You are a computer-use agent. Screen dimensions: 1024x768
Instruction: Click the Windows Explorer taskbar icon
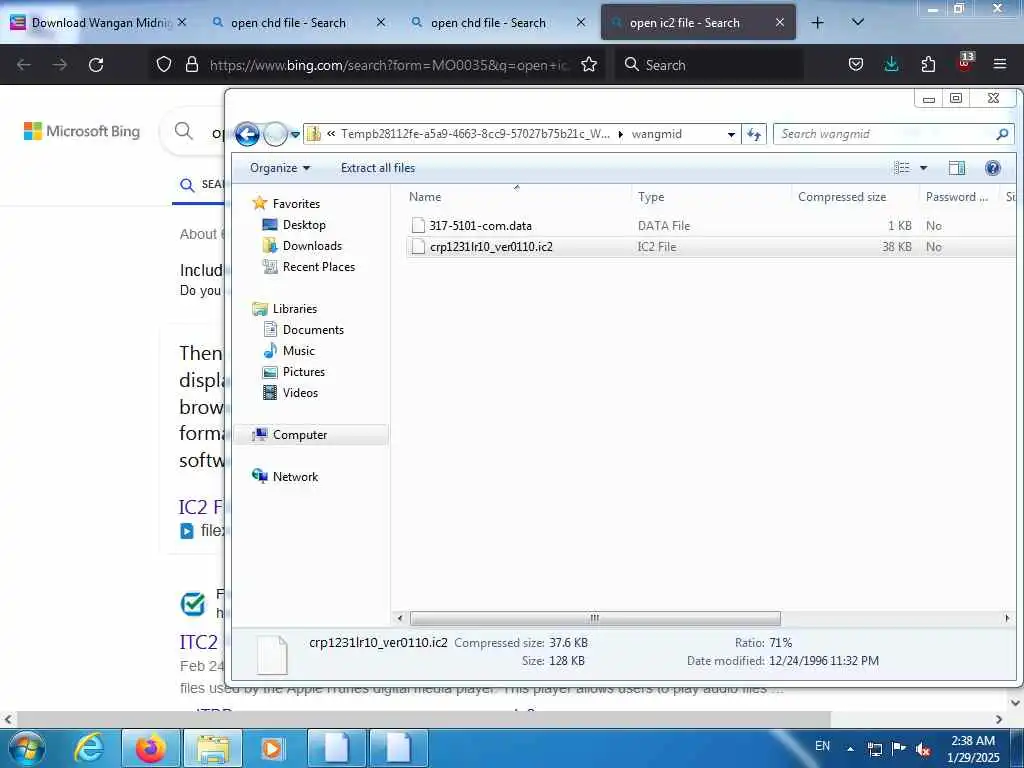pos(213,748)
